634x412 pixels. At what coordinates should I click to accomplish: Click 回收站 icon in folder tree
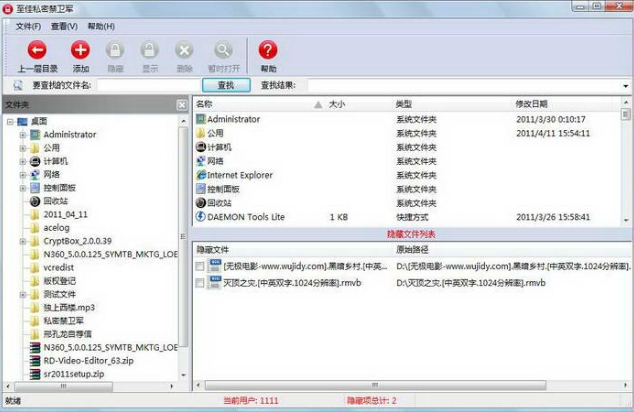[35, 201]
